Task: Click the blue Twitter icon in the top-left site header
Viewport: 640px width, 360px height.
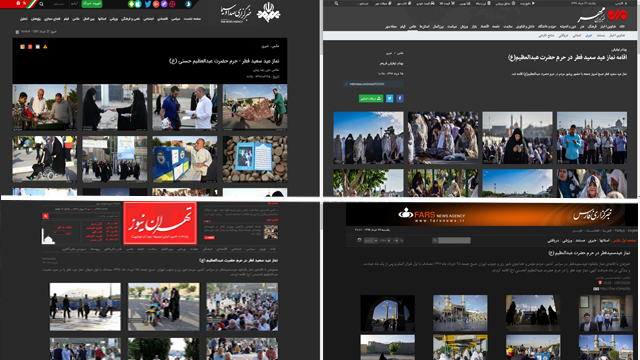Action: (x=148, y=4)
